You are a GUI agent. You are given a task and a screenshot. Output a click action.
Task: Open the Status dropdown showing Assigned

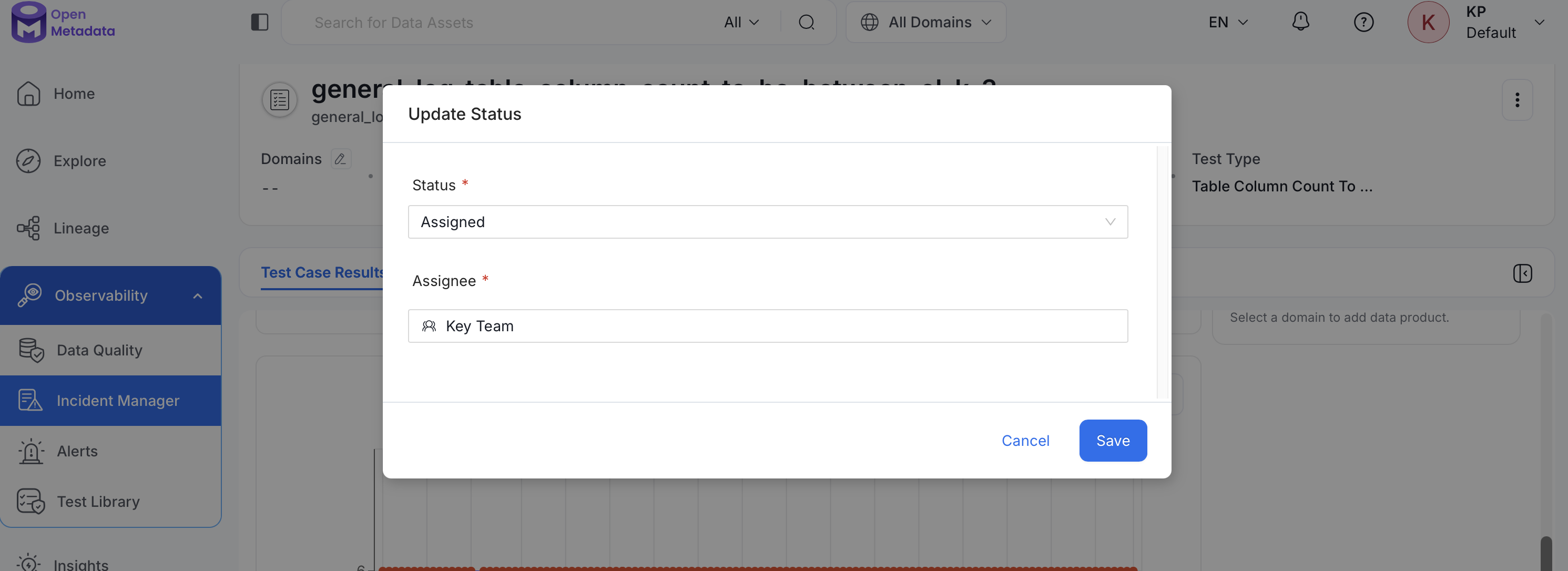[x=768, y=221]
